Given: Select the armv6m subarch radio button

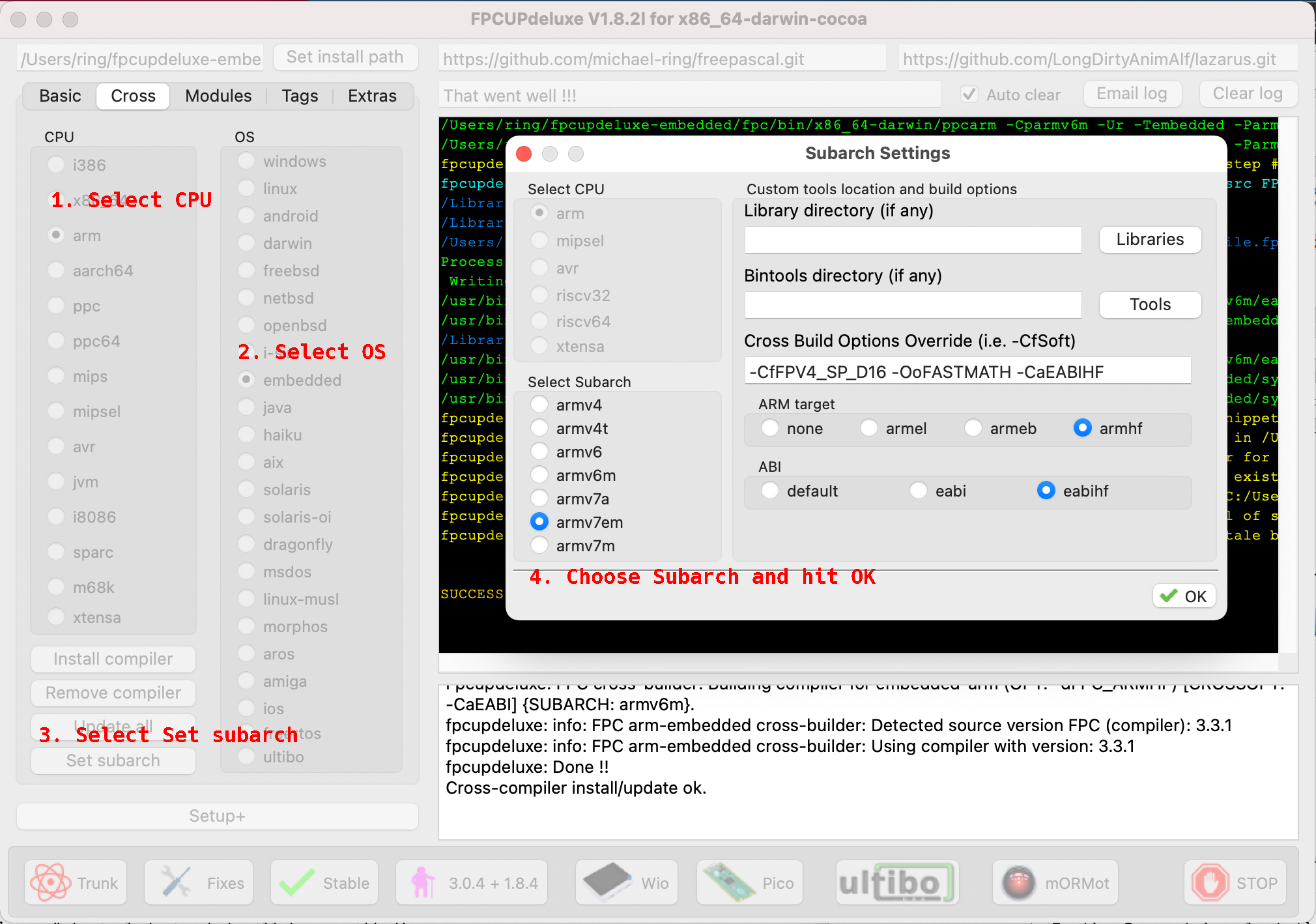Looking at the screenshot, I should point(539,475).
